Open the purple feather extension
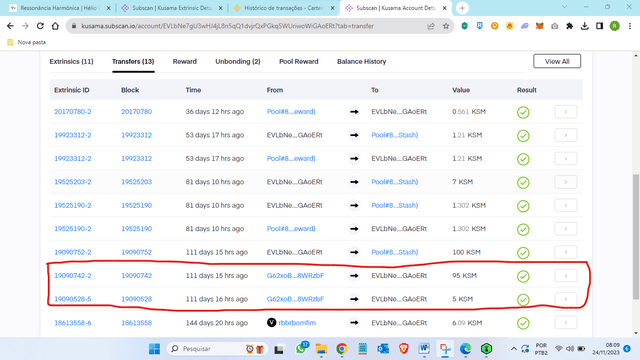This screenshot has height=360, width=640. click(x=524, y=26)
